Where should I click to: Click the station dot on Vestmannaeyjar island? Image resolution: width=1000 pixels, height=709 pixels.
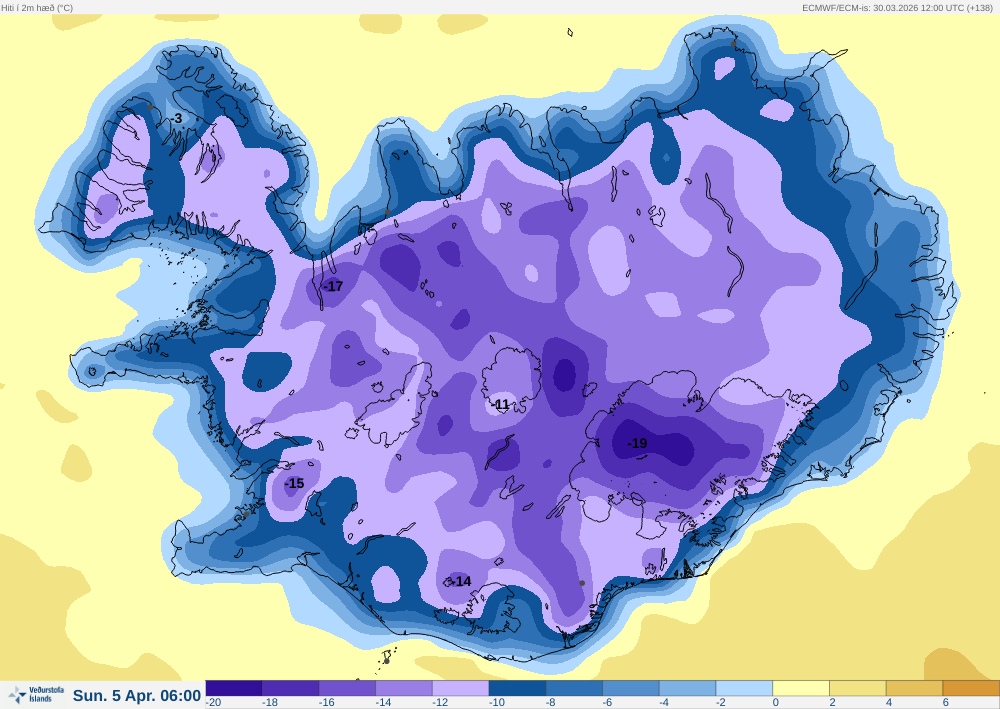click(x=386, y=661)
